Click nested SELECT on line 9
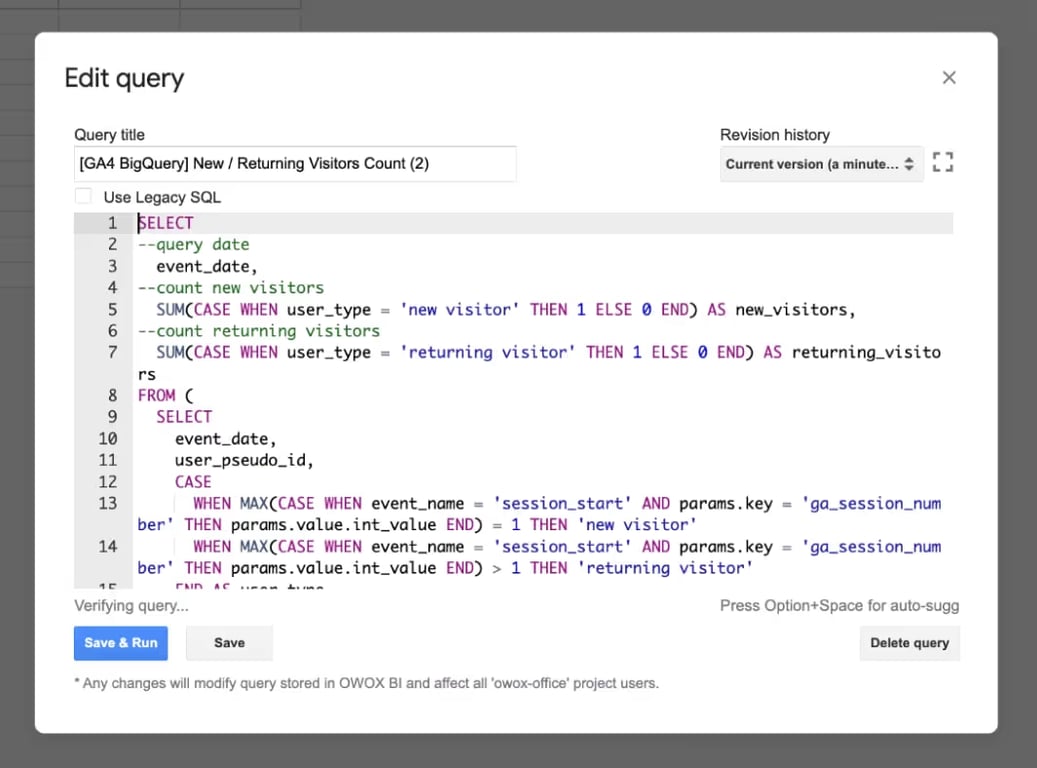This screenshot has width=1037, height=768. [184, 417]
